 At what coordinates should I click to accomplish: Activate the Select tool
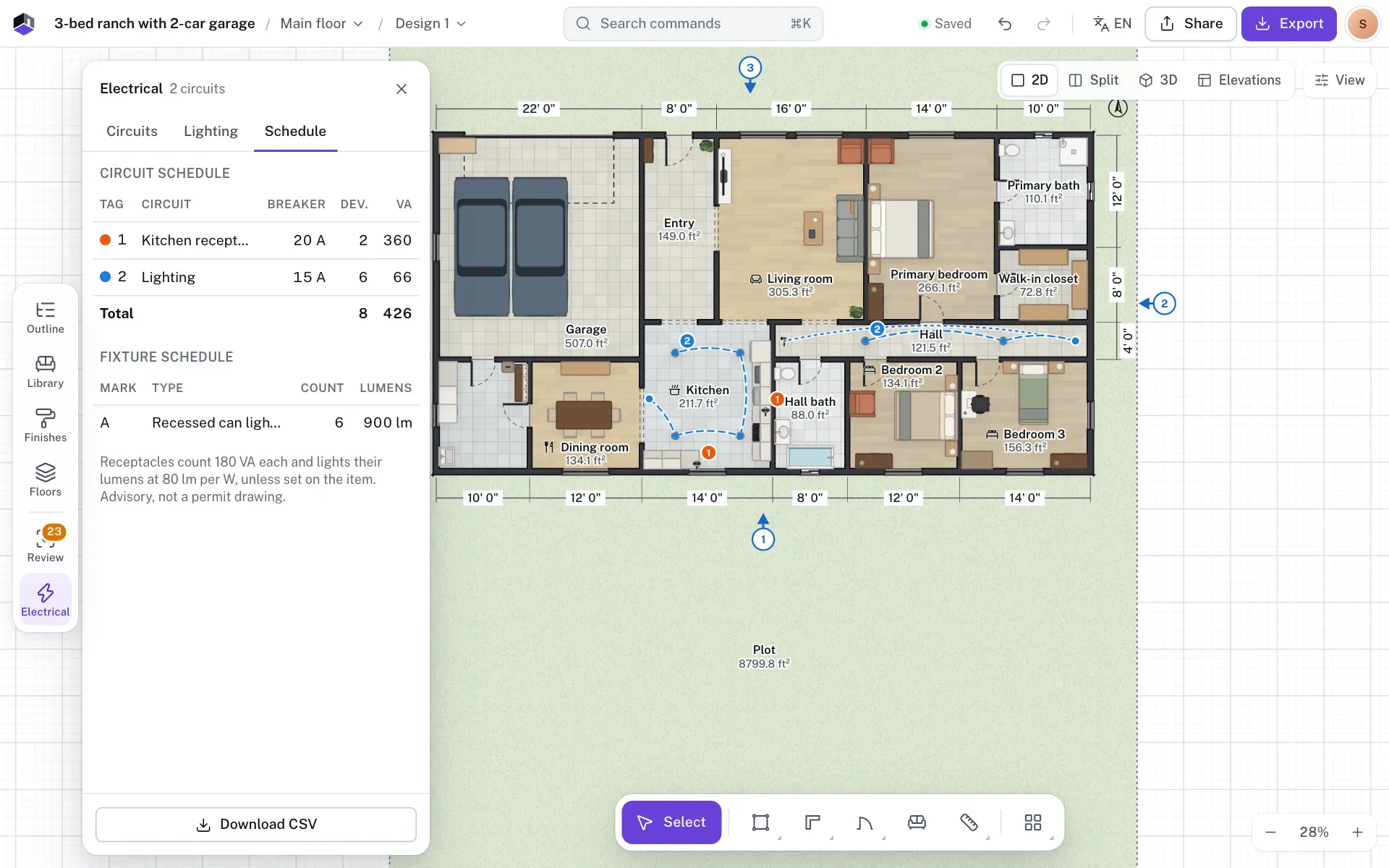click(671, 822)
